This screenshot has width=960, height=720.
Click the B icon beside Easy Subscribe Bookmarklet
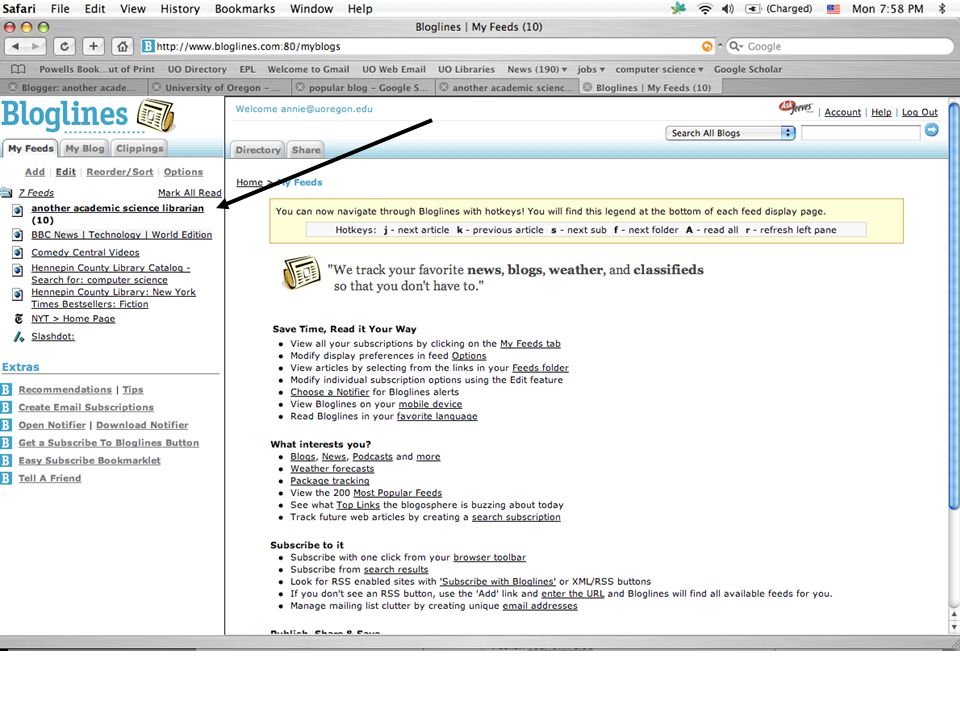click(6, 460)
